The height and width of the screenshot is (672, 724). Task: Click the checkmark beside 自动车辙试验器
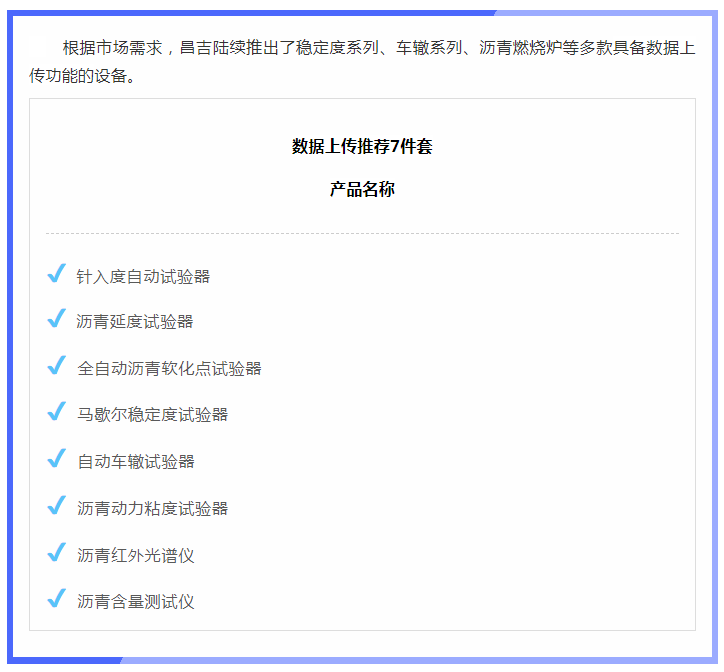56,459
